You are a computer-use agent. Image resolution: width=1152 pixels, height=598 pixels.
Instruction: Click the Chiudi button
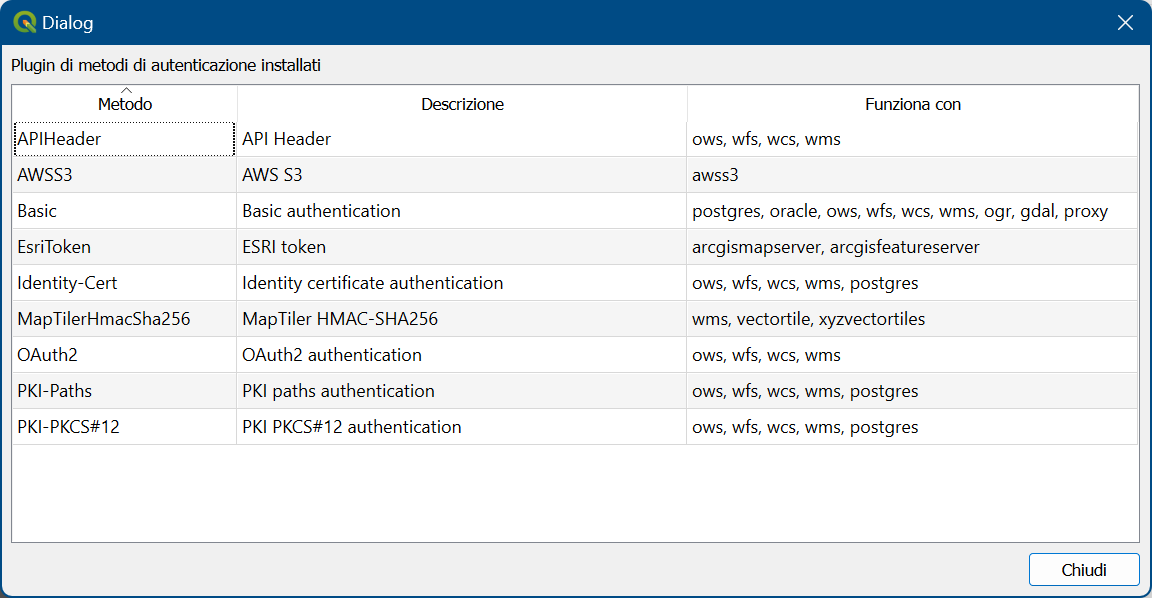click(x=1084, y=569)
